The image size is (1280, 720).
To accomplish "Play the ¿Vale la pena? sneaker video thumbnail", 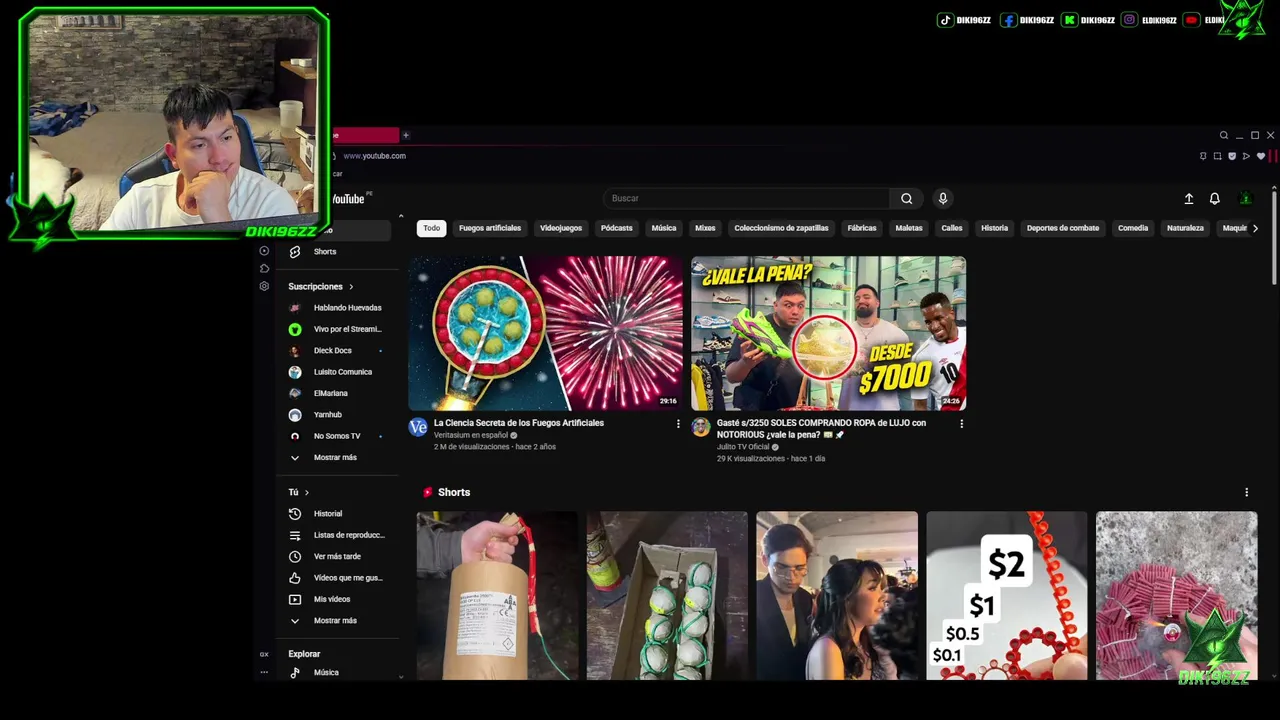I will (x=828, y=333).
